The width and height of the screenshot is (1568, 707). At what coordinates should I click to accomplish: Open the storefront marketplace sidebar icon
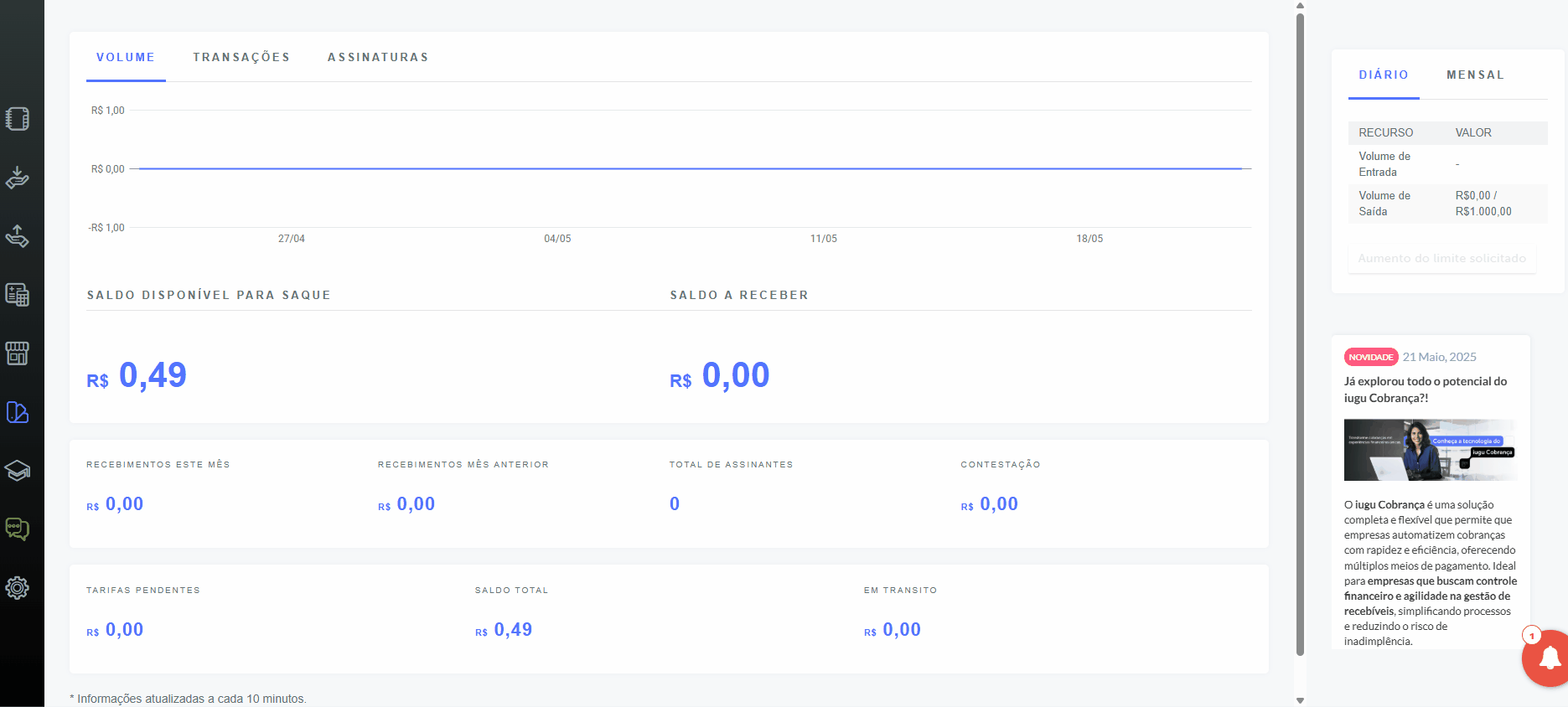pyautogui.click(x=18, y=353)
